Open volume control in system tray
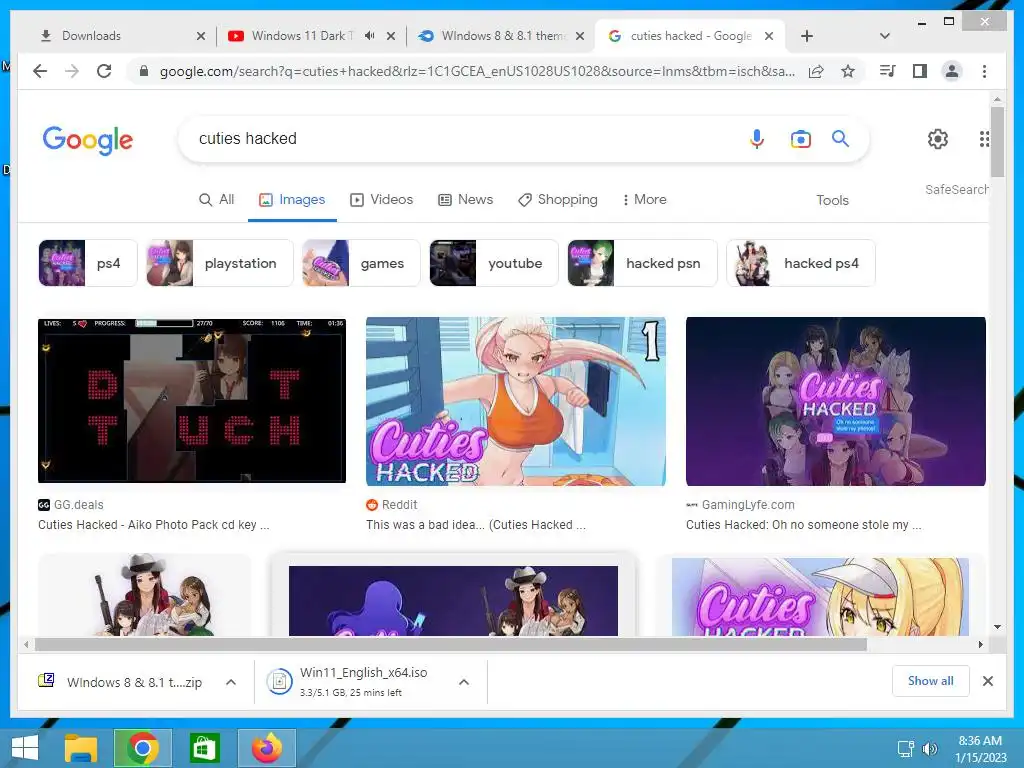Viewport: 1024px width, 768px height. point(929,748)
